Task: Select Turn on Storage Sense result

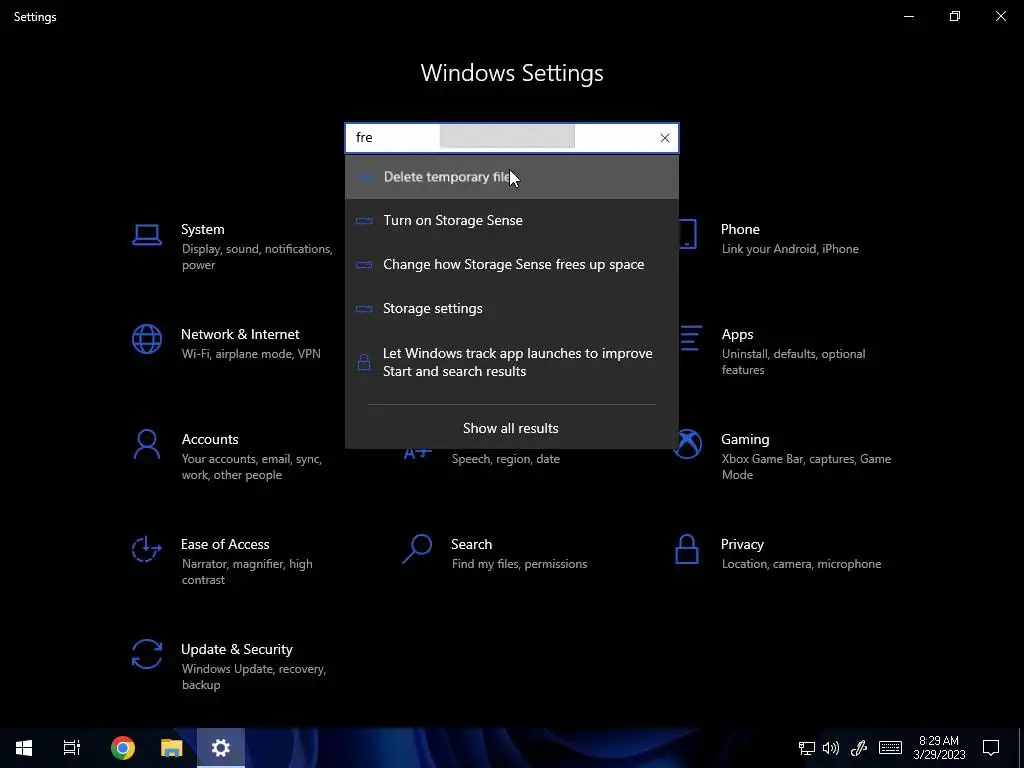Action: [512, 221]
